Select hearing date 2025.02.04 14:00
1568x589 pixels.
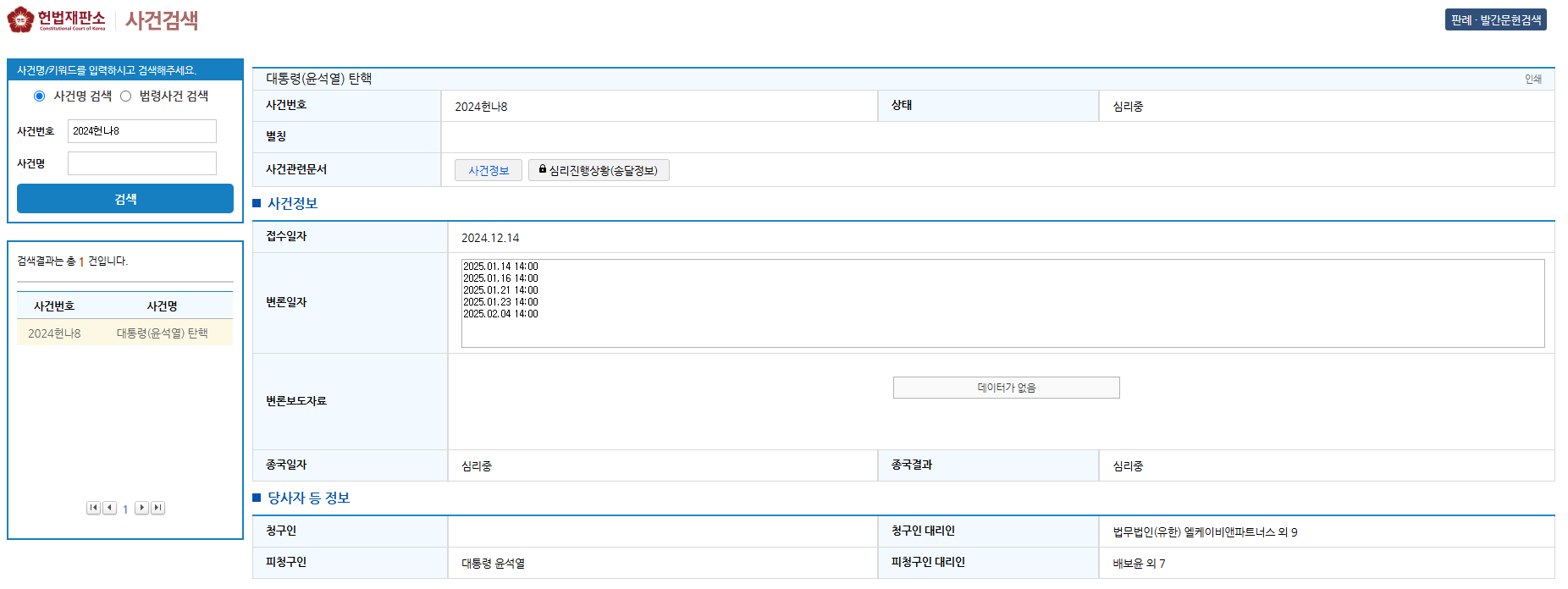click(500, 314)
